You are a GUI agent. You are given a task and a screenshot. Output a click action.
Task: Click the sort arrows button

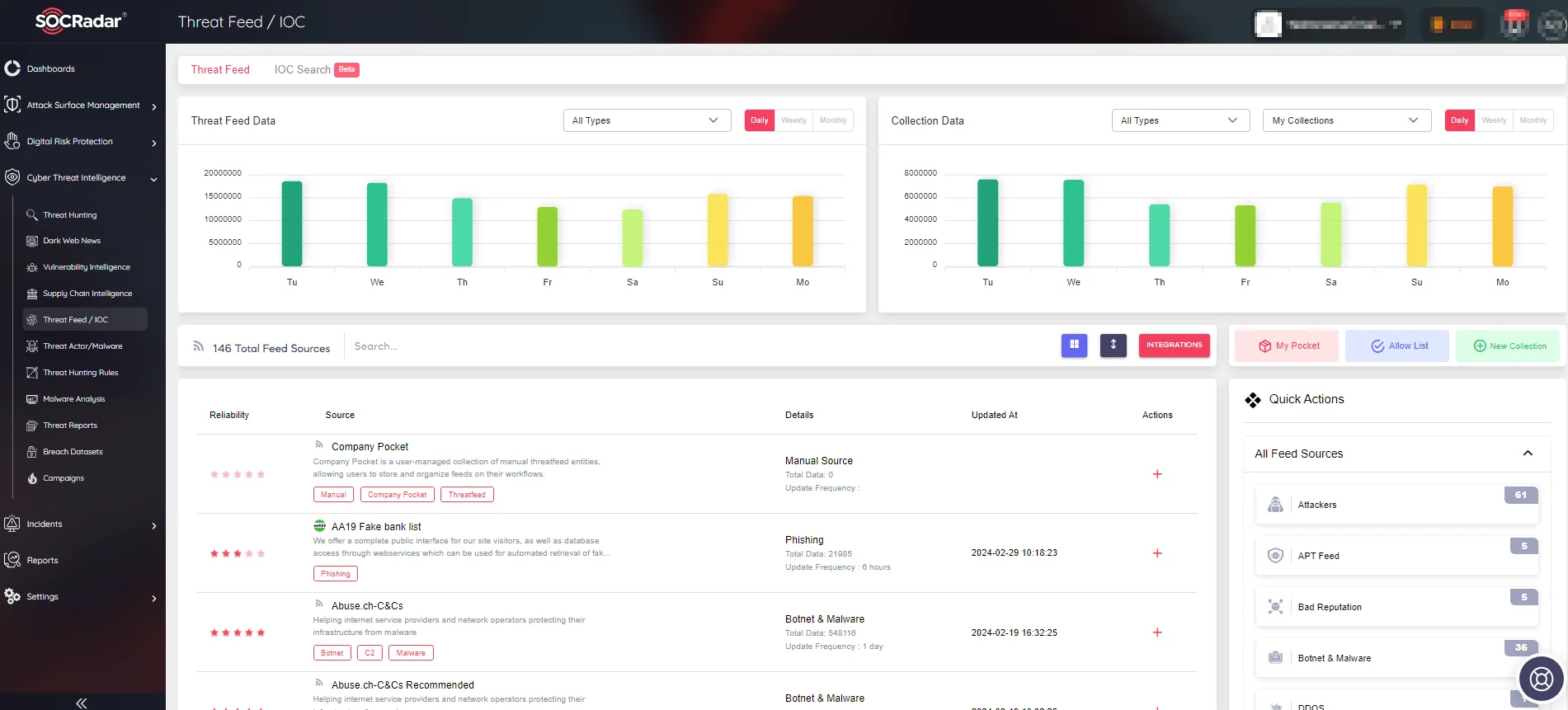tap(1114, 345)
